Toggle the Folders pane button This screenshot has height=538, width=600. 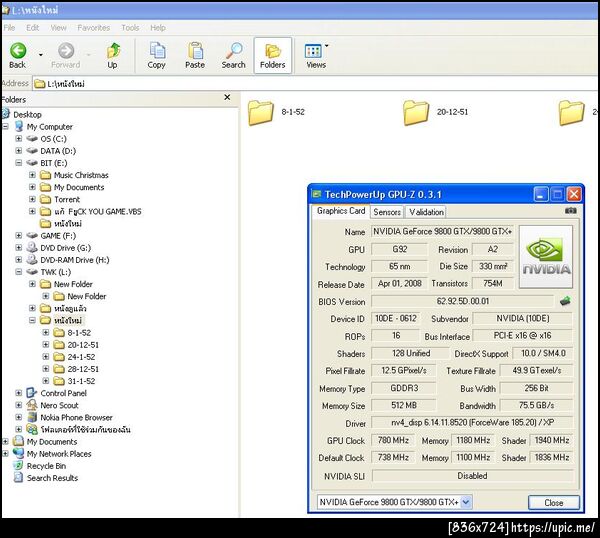click(273, 55)
